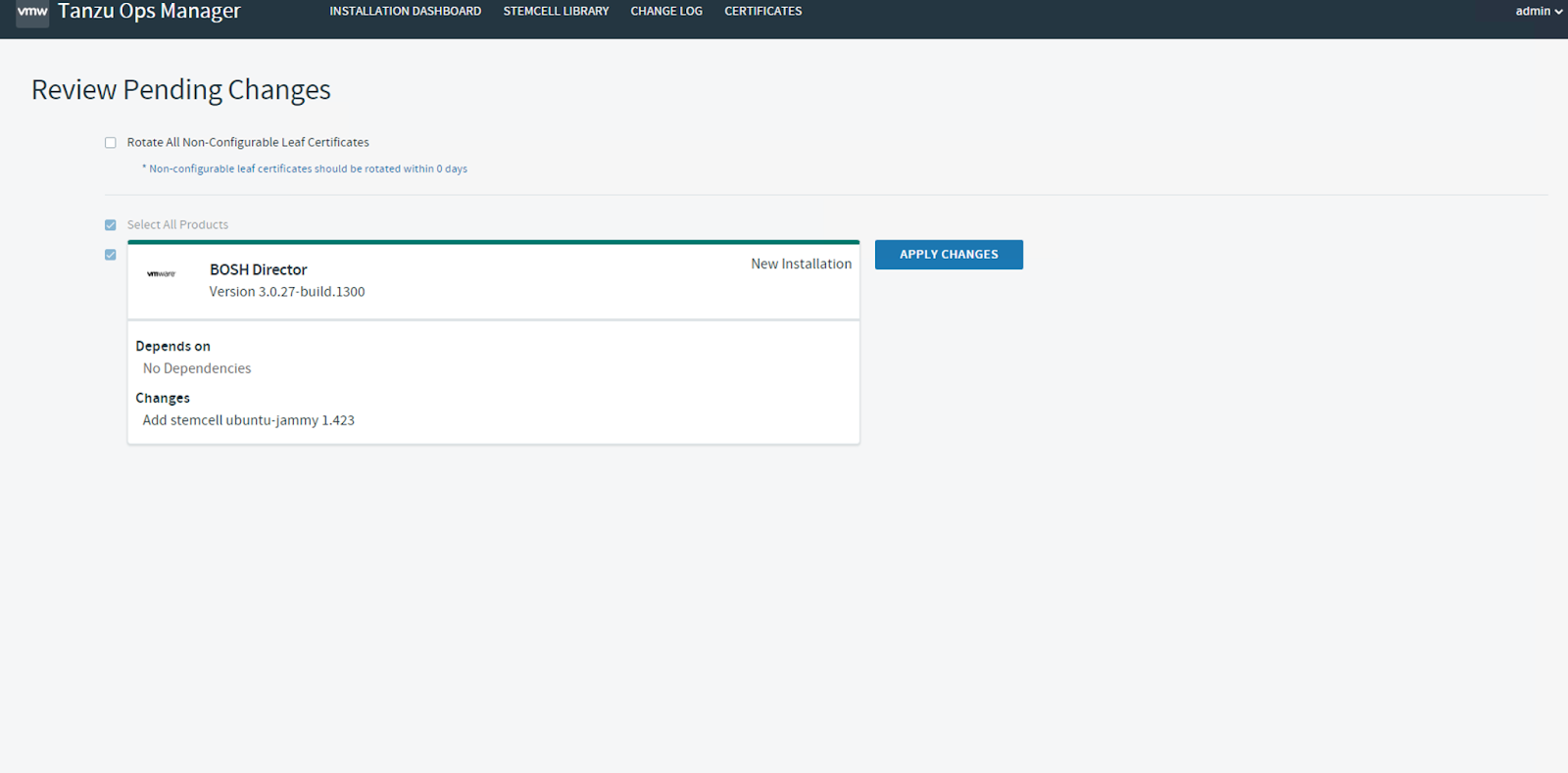The height and width of the screenshot is (773, 1568).
Task: Click the leaf certificates rotation notice link
Action: (305, 169)
